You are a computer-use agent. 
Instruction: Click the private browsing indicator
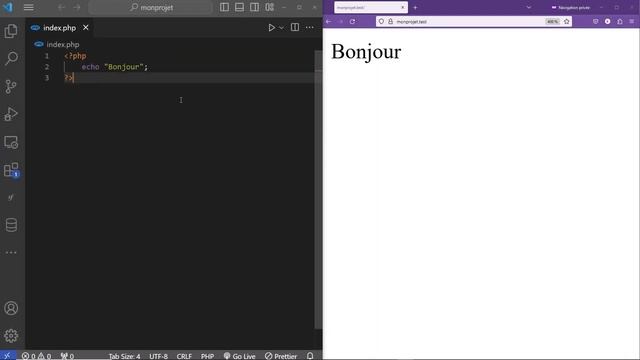click(571, 7)
